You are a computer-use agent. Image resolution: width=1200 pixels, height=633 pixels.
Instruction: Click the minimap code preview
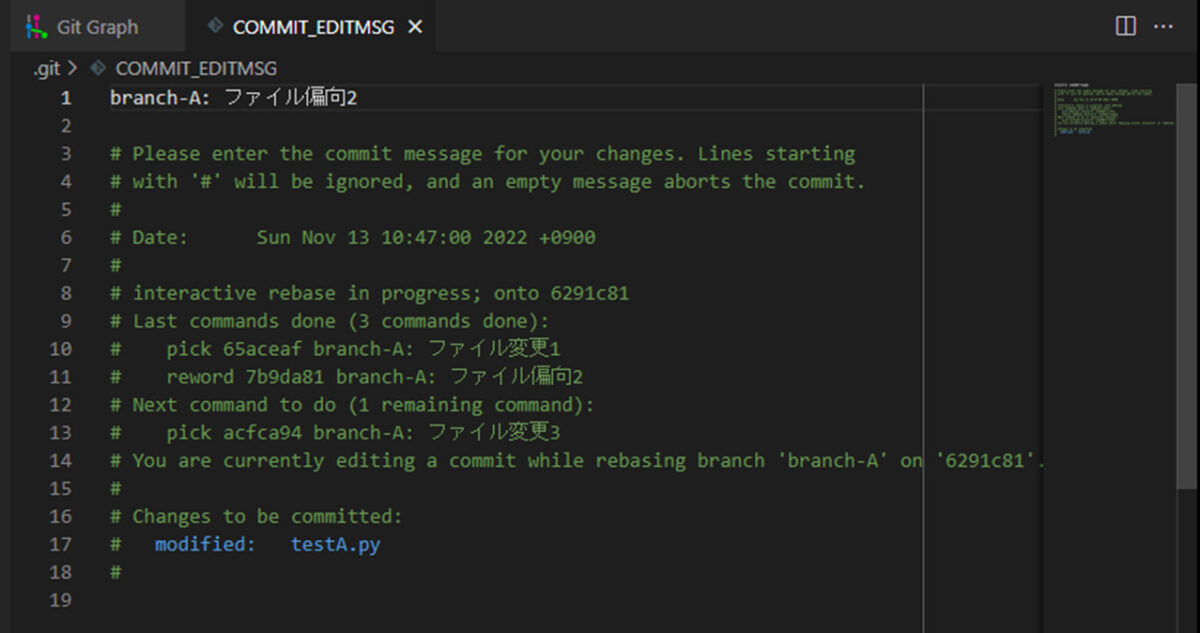(1114, 110)
